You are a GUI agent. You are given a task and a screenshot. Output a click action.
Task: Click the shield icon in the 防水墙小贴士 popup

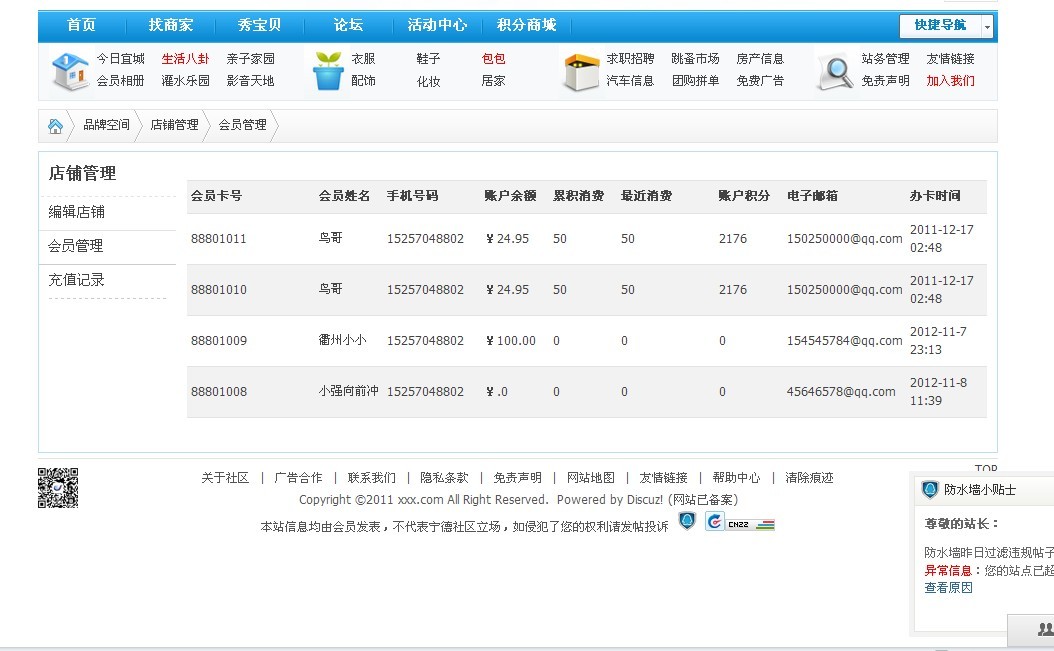click(x=930, y=489)
